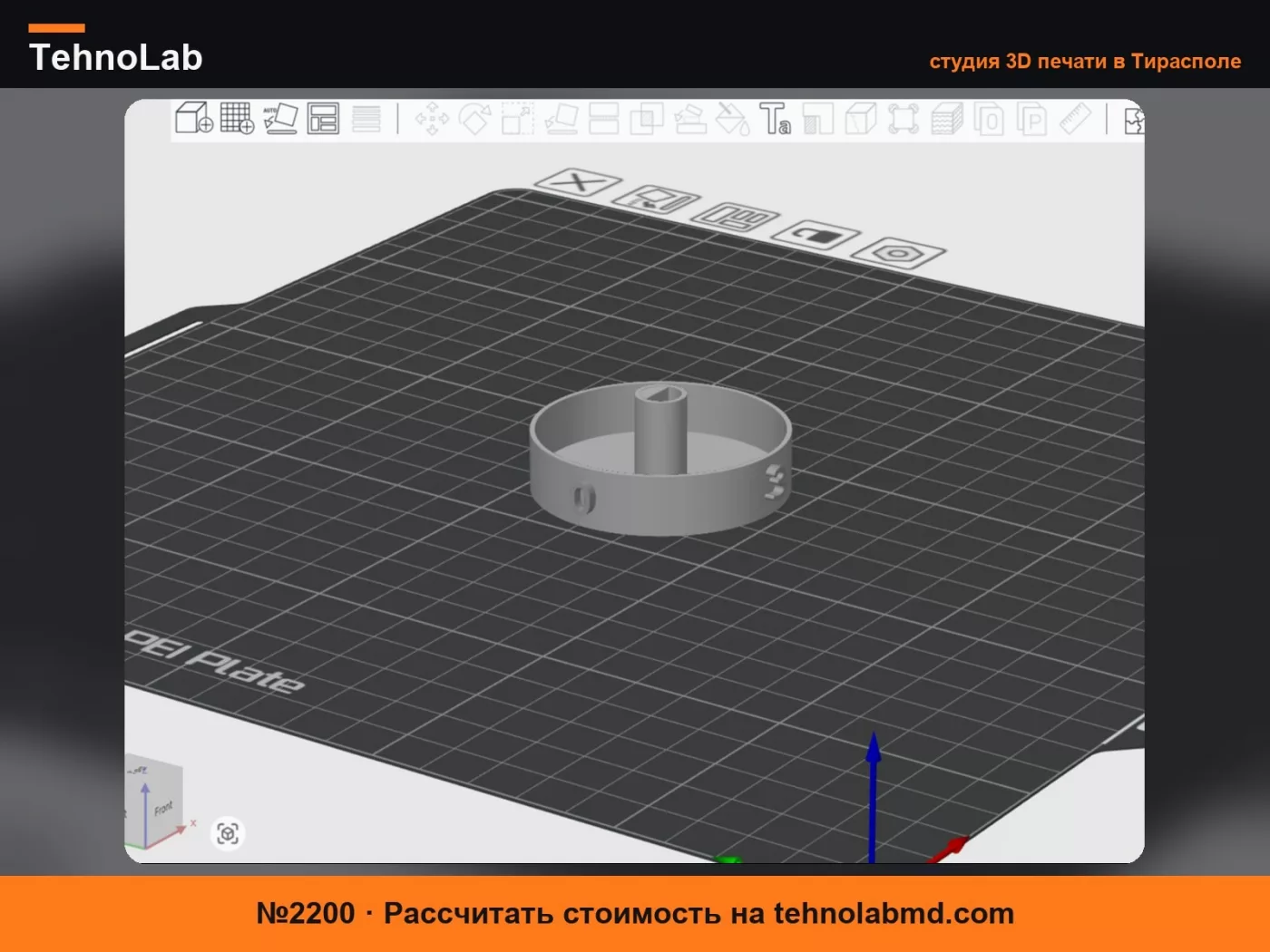Select the Rotate tool
This screenshot has width=1270, height=952.
pyautogui.click(x=474, y=119)
